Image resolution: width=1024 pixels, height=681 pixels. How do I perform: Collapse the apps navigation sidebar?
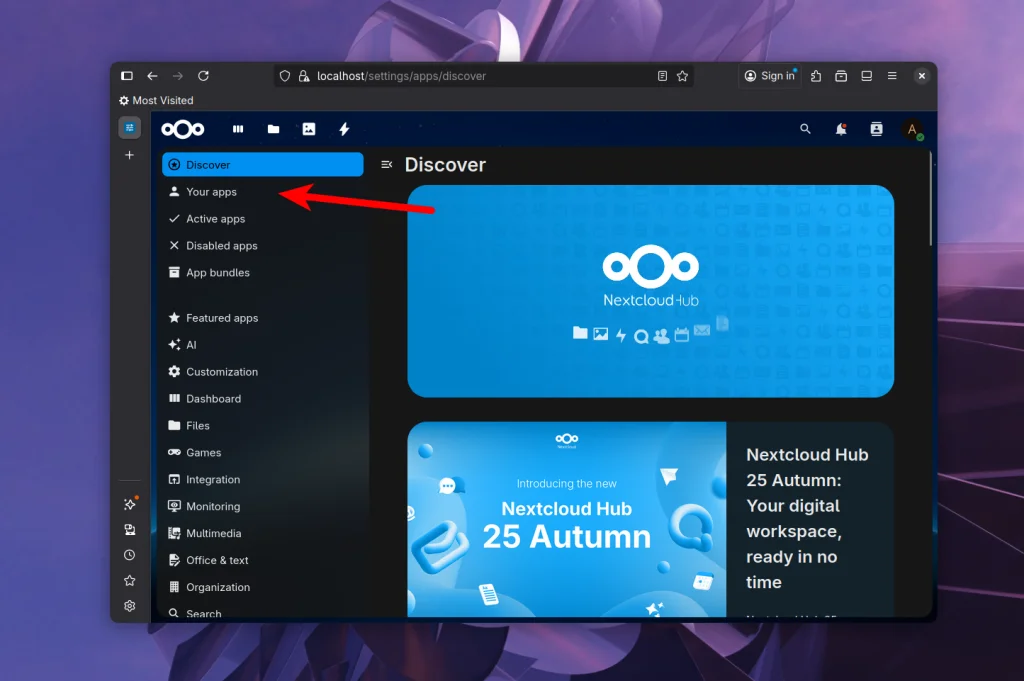click(x=385, y=165)
